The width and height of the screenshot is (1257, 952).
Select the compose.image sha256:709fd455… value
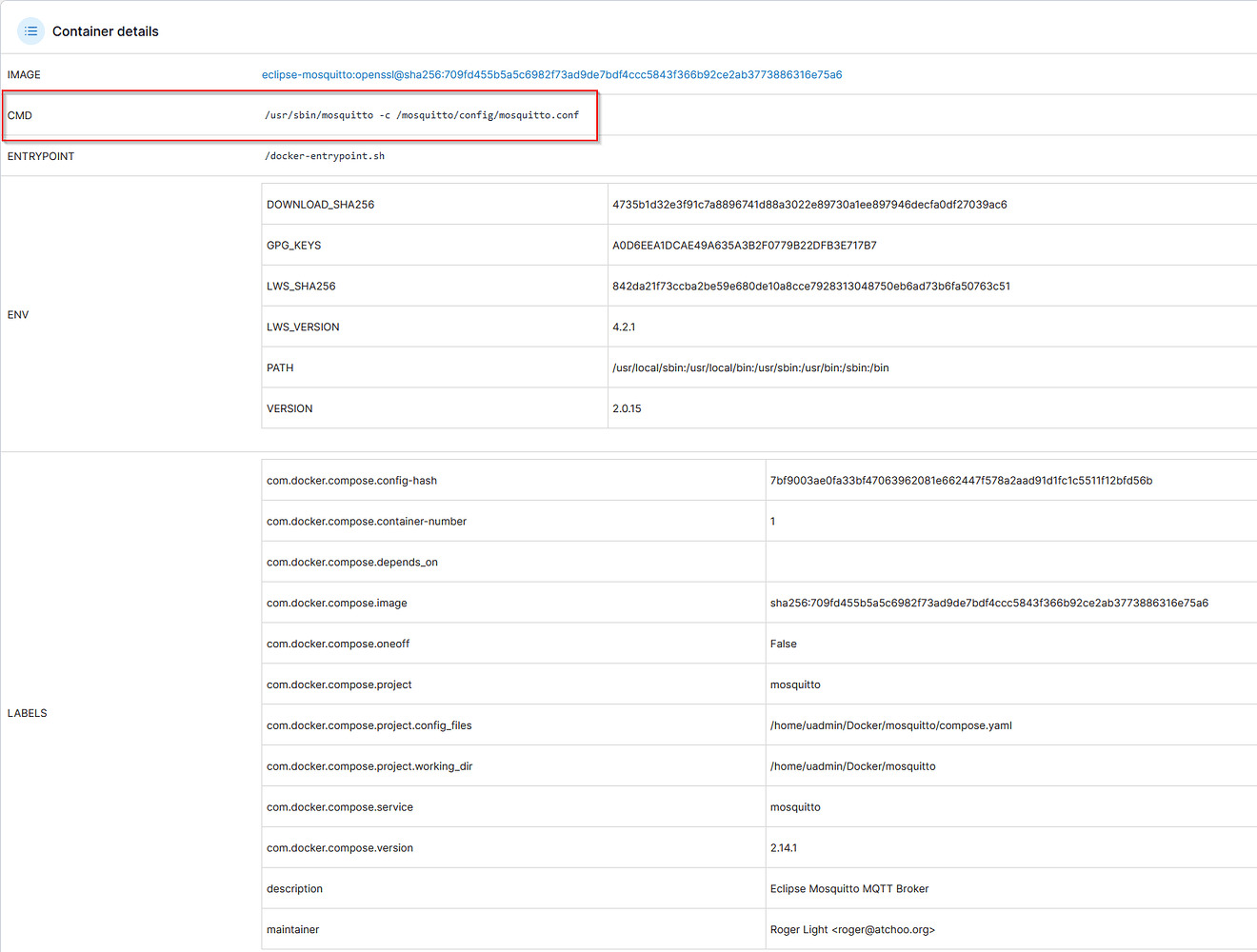point(989,604)
